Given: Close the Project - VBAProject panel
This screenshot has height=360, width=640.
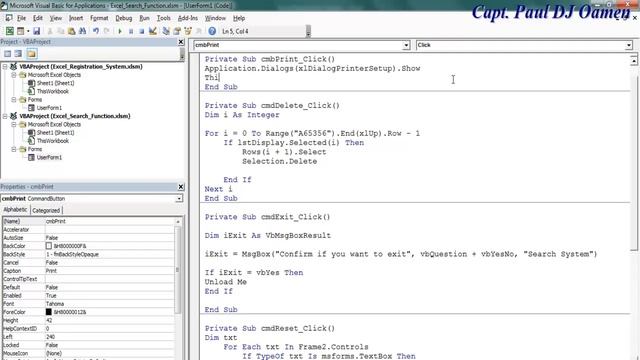Looking at the screenshot, I should coord(181,42).
